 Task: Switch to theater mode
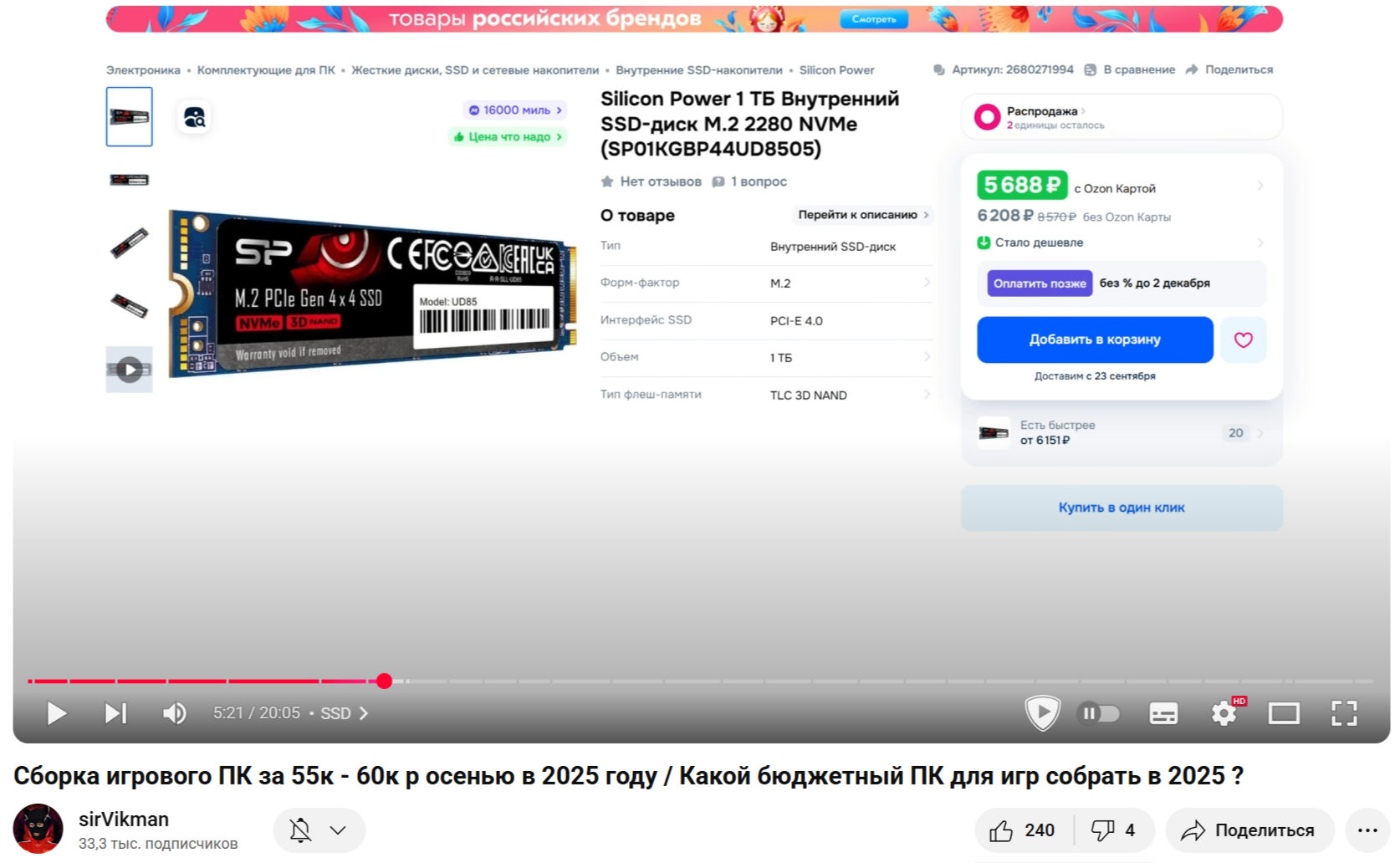tap(1284, 713)
